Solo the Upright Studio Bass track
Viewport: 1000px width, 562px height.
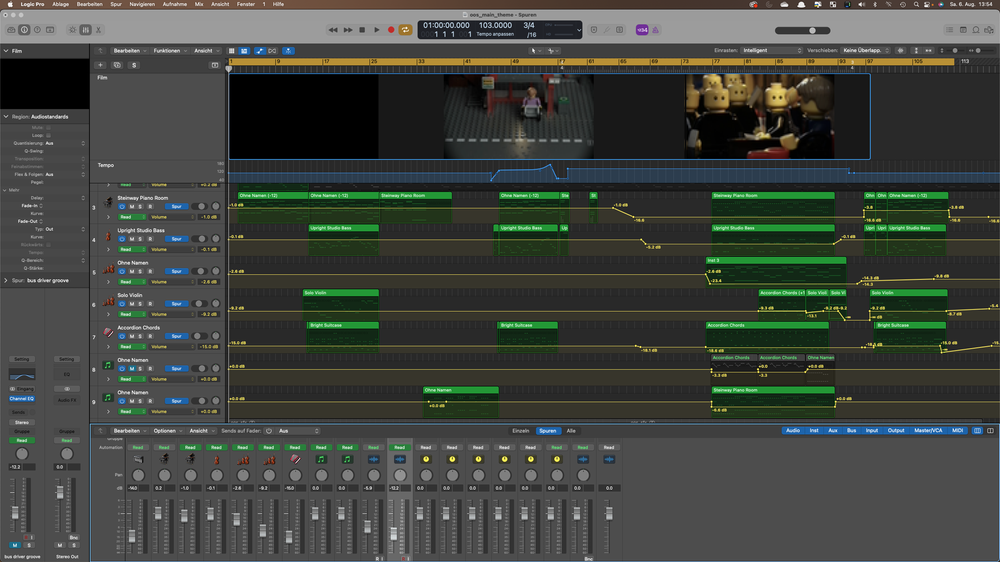coord(140,239)
